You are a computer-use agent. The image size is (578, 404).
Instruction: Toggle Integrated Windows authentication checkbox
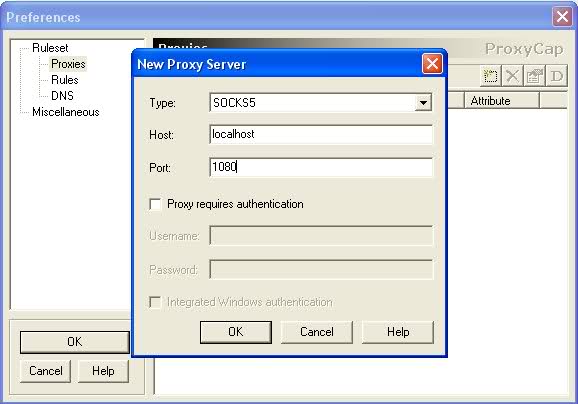click(155, 302)
